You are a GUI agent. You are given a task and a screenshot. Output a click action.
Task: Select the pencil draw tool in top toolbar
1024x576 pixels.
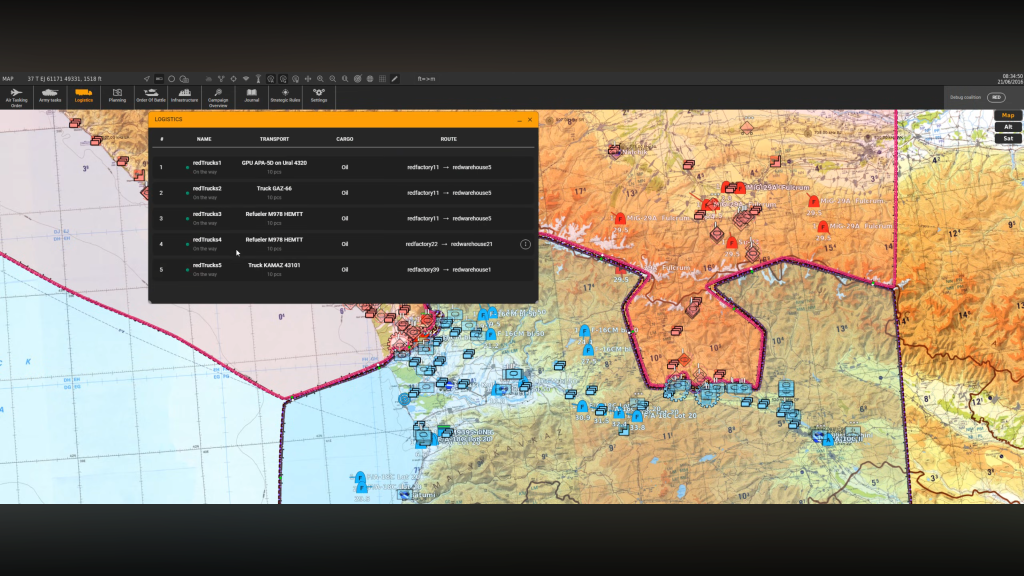click(395, 78)
